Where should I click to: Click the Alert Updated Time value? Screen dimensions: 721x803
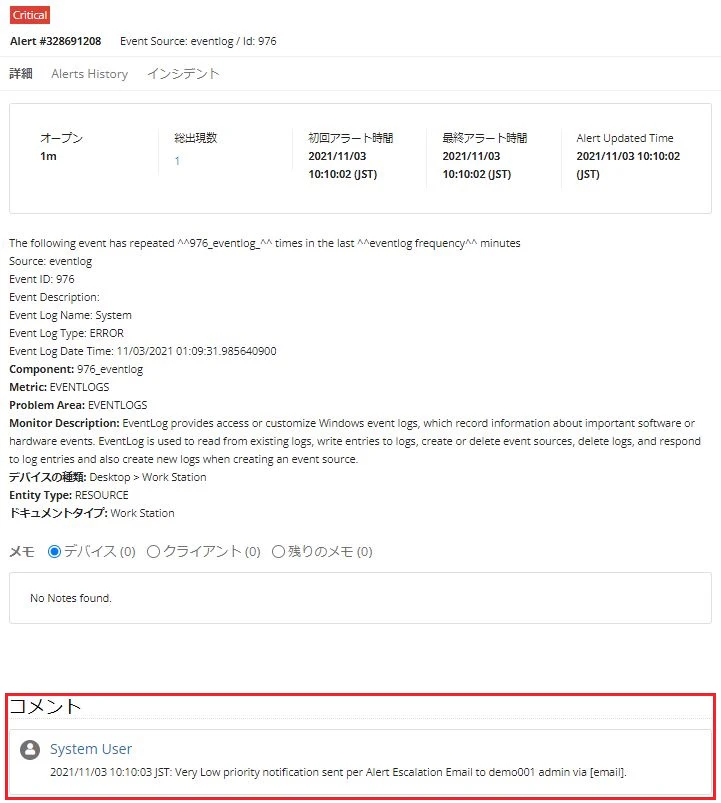[x=628, y=165]
